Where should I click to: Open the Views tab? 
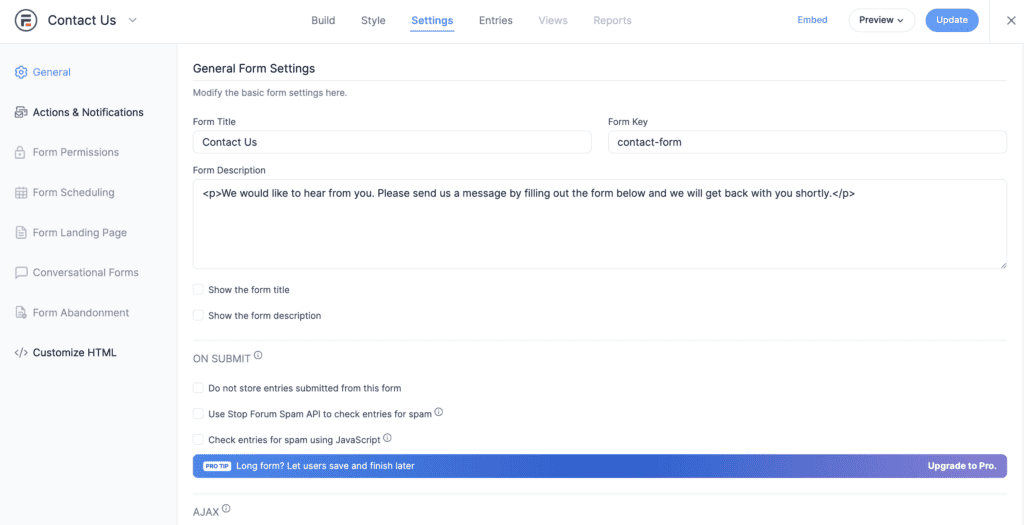coord(553,20)
